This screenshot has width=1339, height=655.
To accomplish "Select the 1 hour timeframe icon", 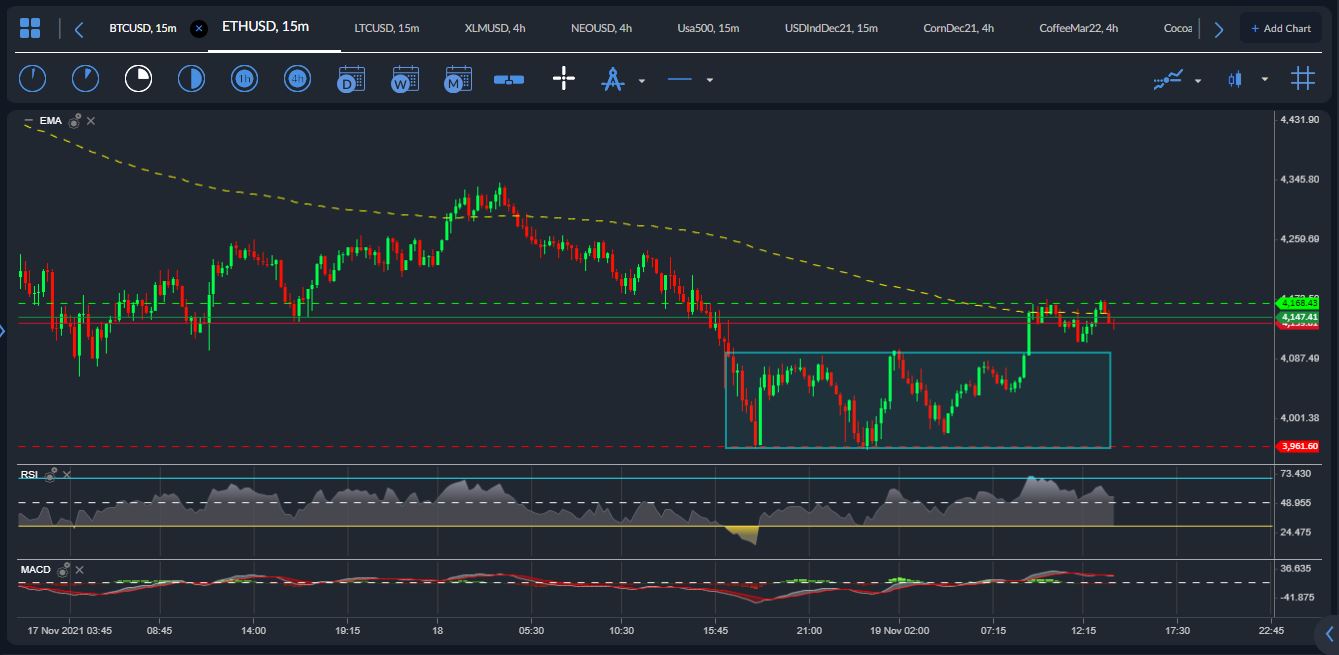I will tap(244, 79).
